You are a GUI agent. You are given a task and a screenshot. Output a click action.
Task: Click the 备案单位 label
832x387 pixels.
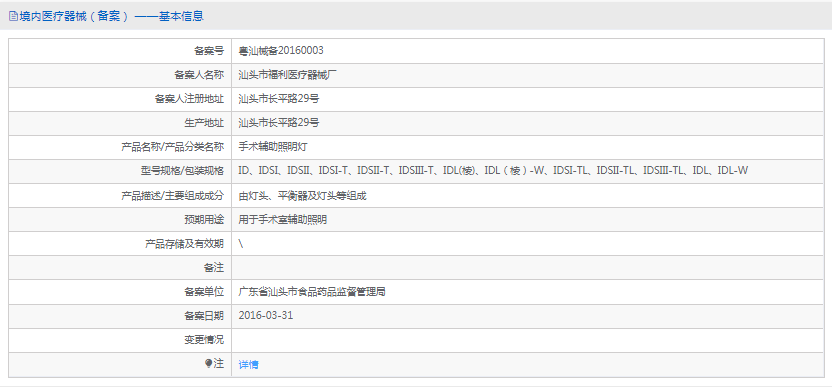tap(204, 291)
